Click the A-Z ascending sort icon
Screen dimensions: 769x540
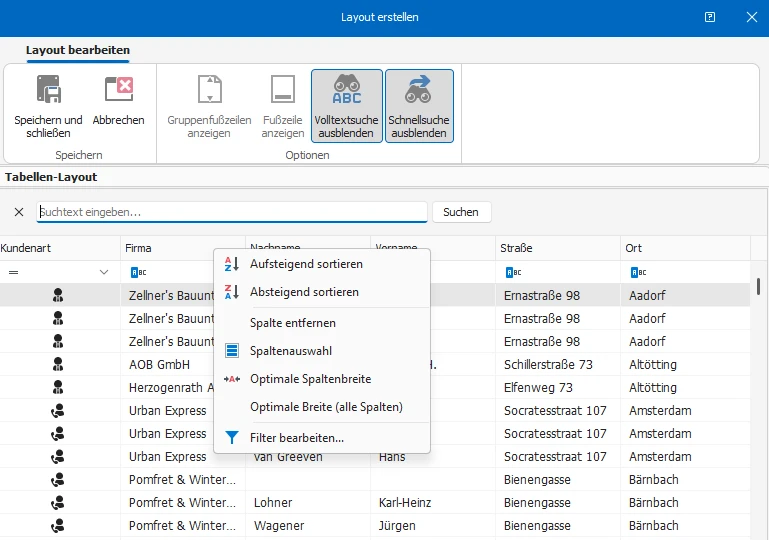231,264
